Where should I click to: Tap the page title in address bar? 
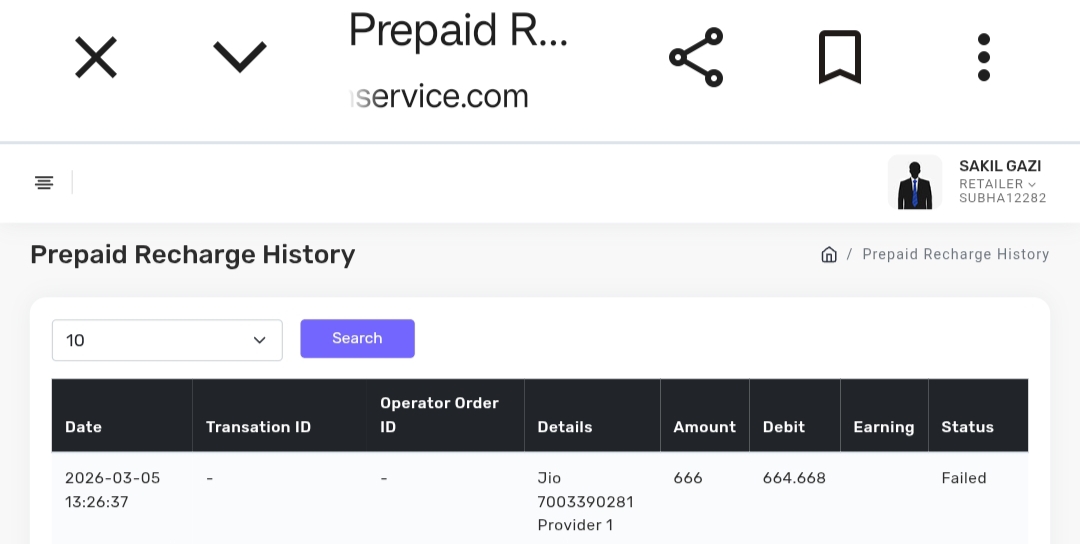pyautogui.click(x=458, y=32)
